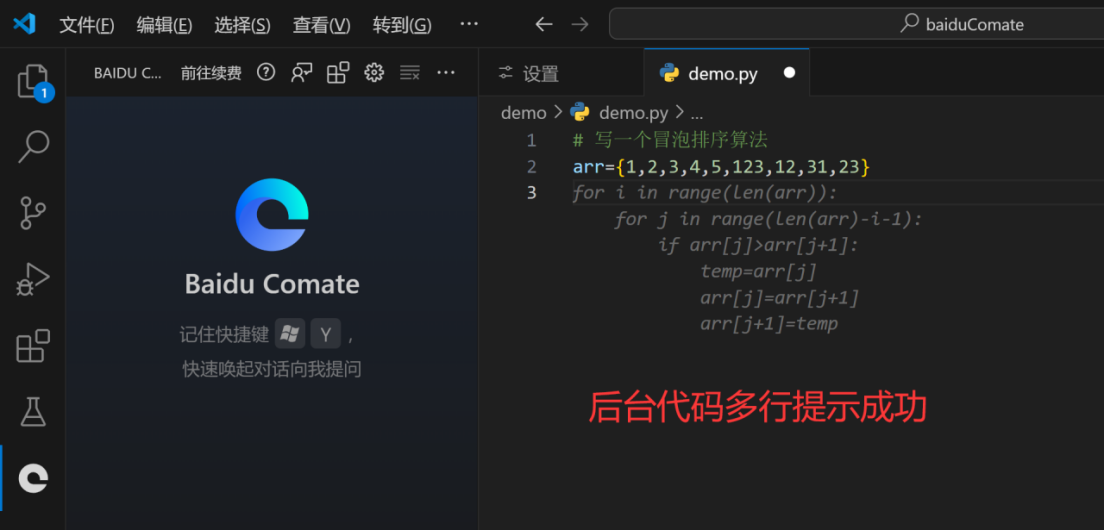Click line number 2 in gutter
The image size is (1104, 530).
pos(532,167)
